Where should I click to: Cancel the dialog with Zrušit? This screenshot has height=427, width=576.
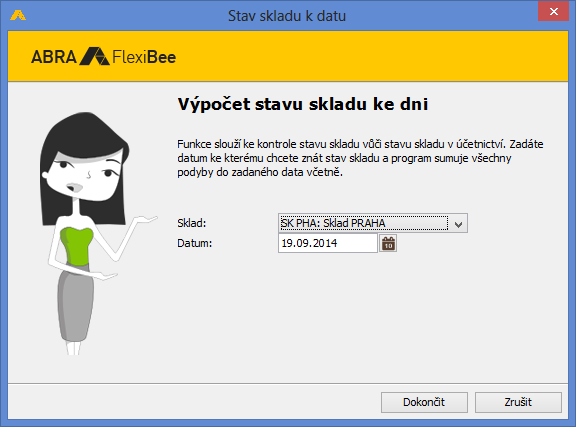click(x=518, y=402)
